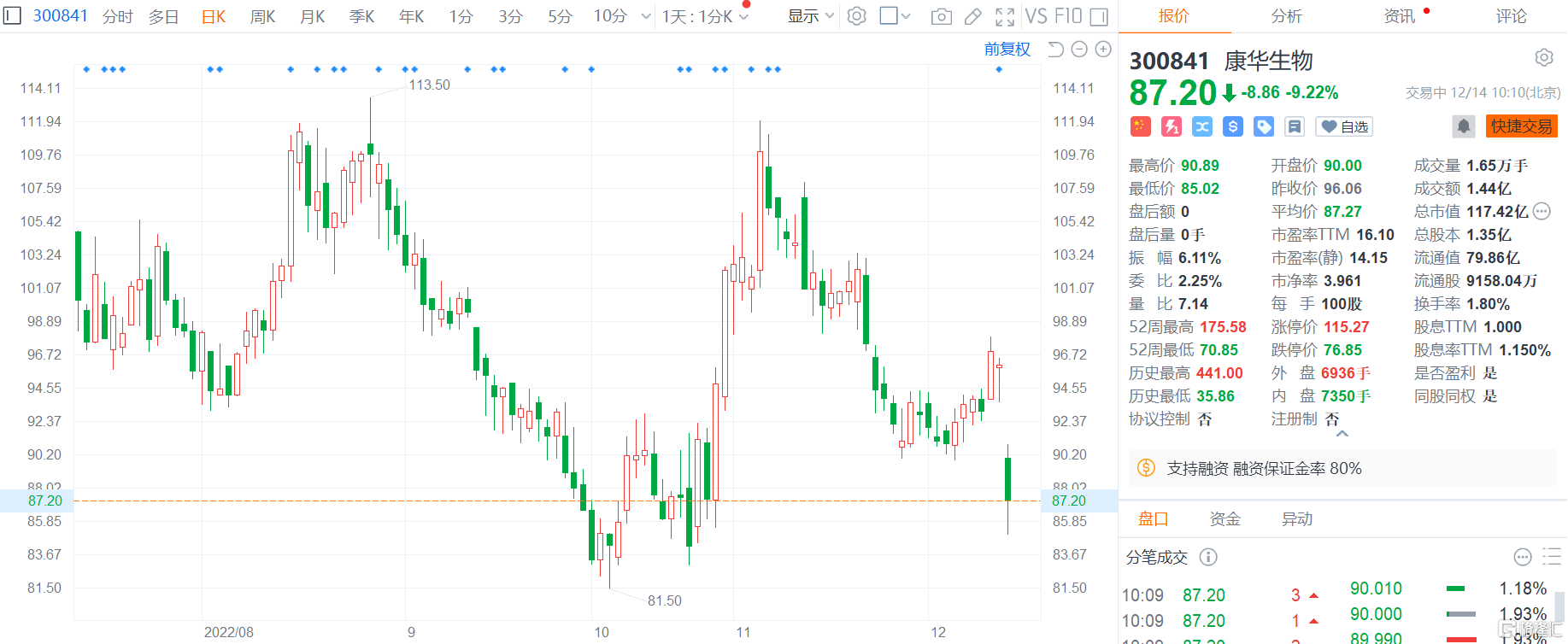Click the 历史最高 441.00 value

click(1219, 373)
